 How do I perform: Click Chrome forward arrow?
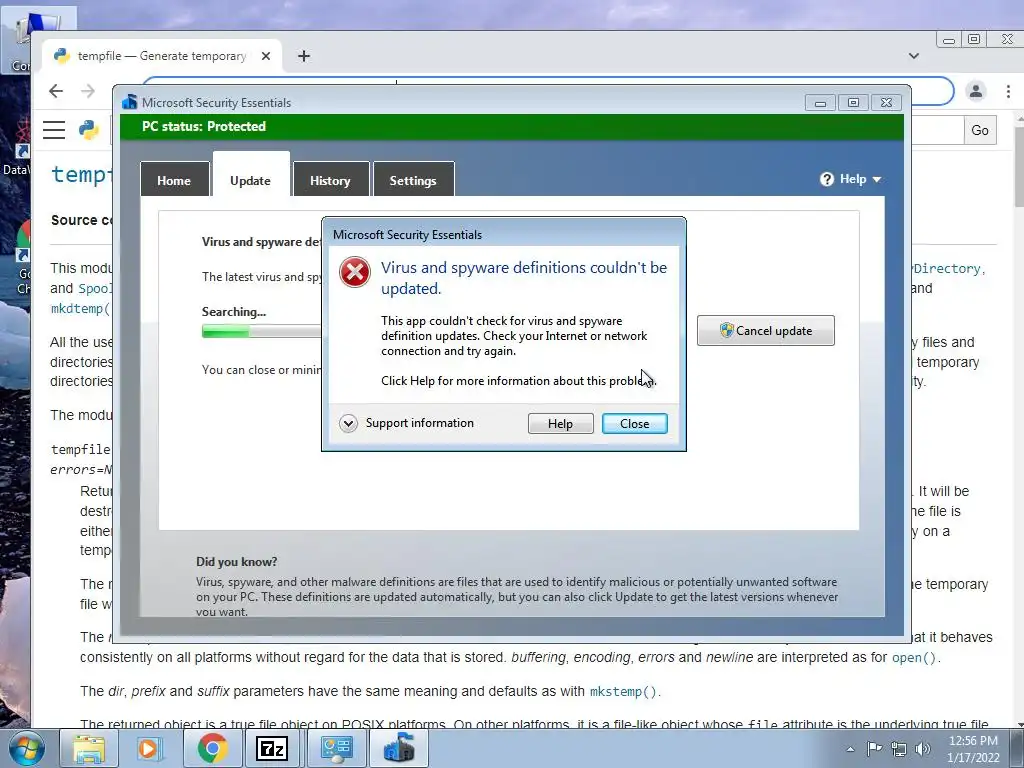click(x=88, y=91)
